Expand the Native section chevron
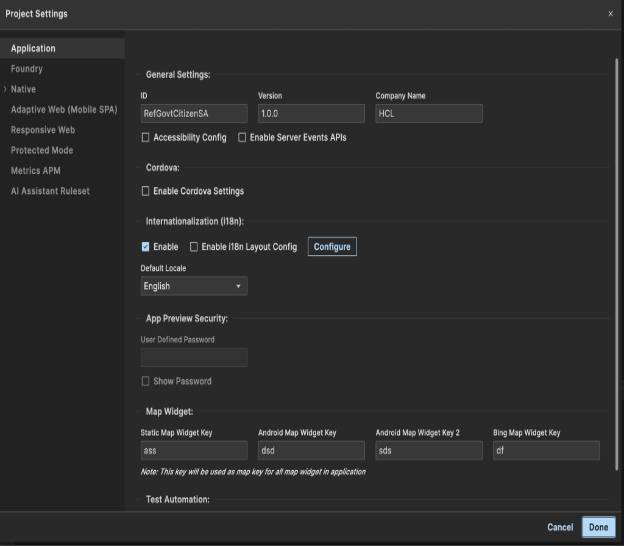 (5, 89)
